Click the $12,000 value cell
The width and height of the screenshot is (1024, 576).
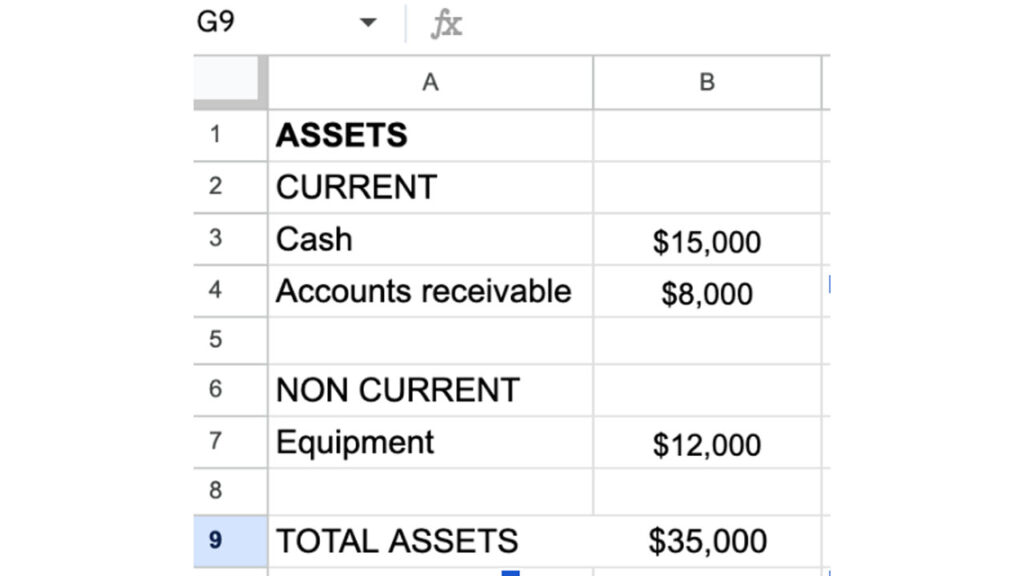pyautogui.click(x=707, y=441)
